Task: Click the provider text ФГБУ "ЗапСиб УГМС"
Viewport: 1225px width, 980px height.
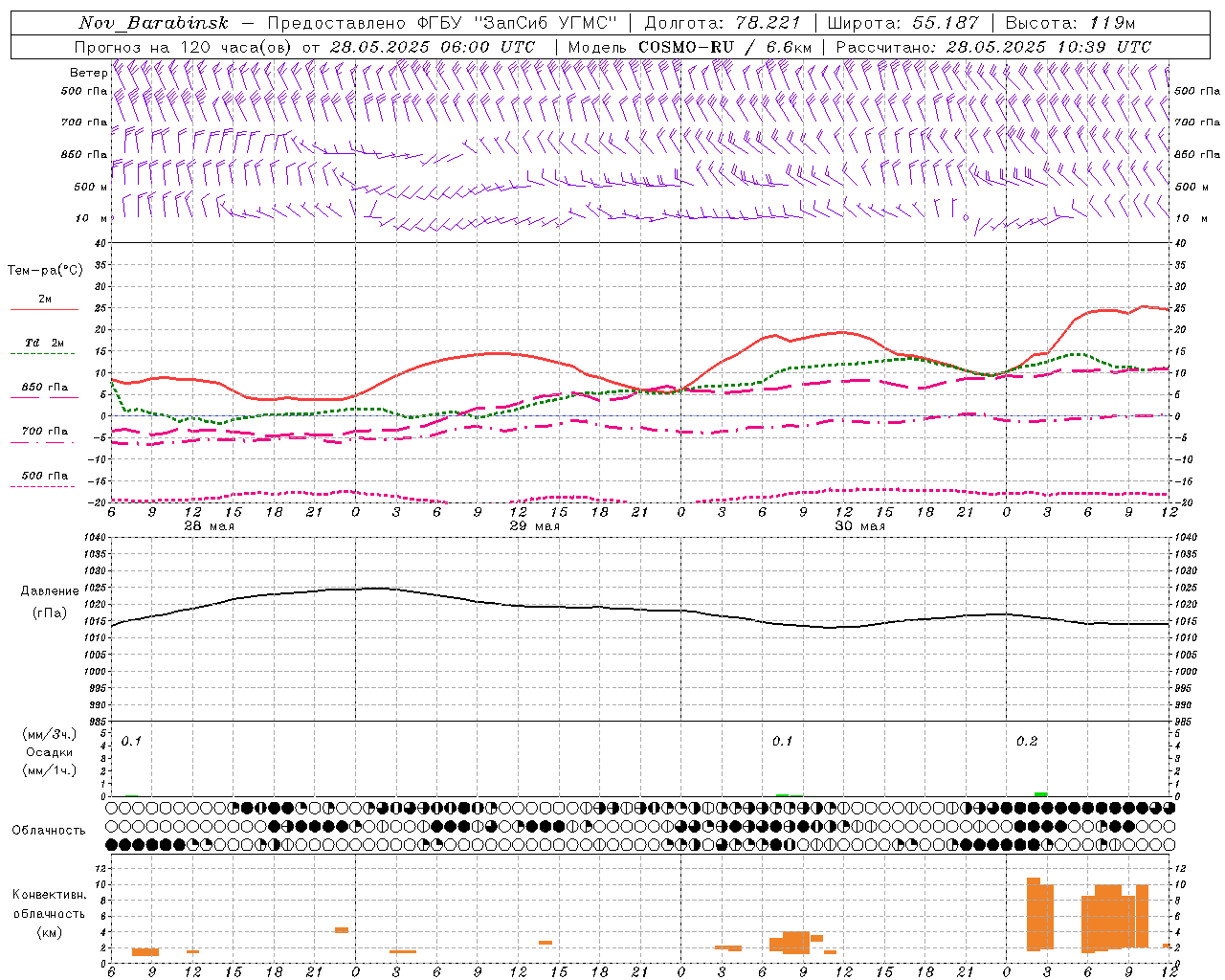Action: click(x=518, y=23)
